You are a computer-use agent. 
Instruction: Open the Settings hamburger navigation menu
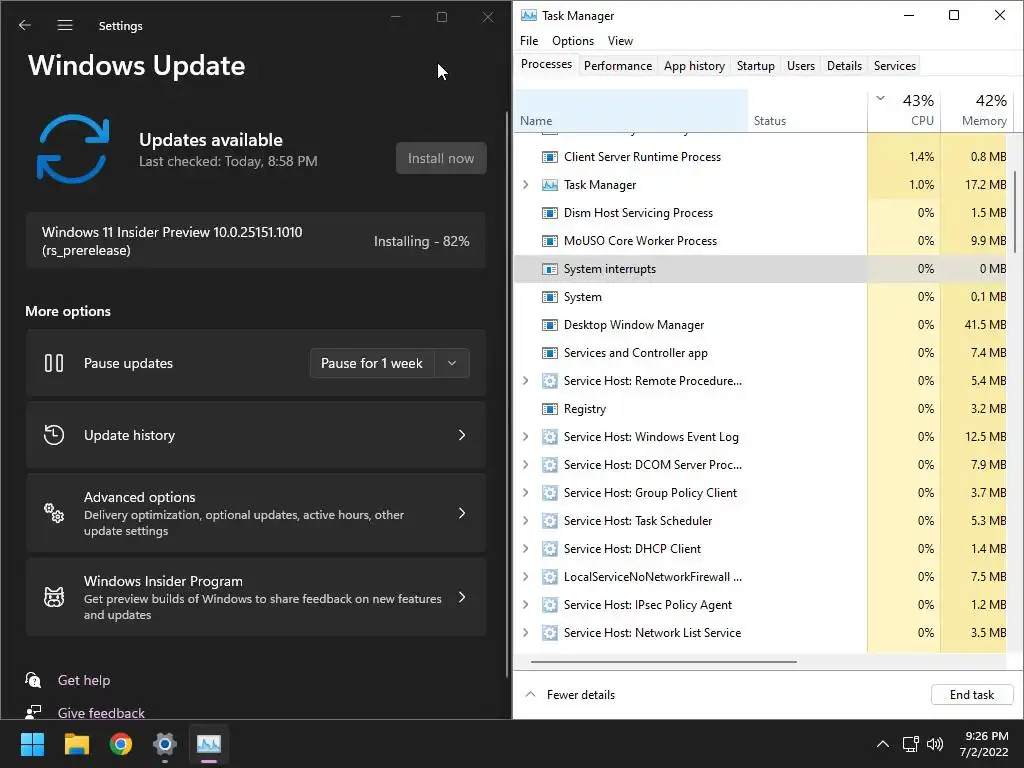(65, 25)
